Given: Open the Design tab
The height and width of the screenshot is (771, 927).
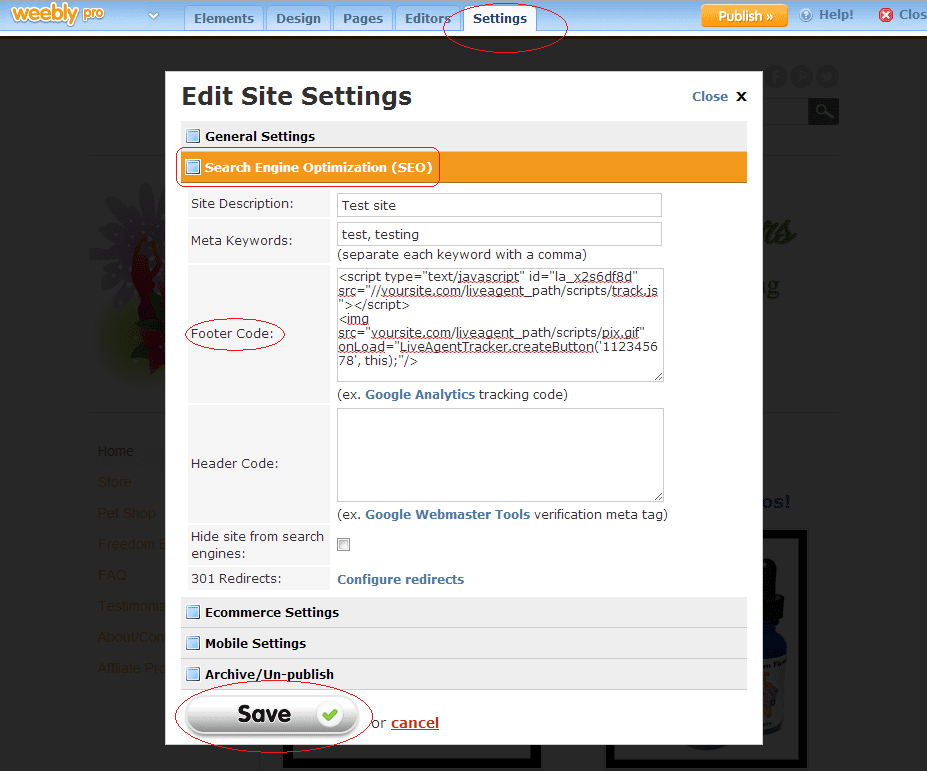Looking at the screenshot, I should (298, 17).
